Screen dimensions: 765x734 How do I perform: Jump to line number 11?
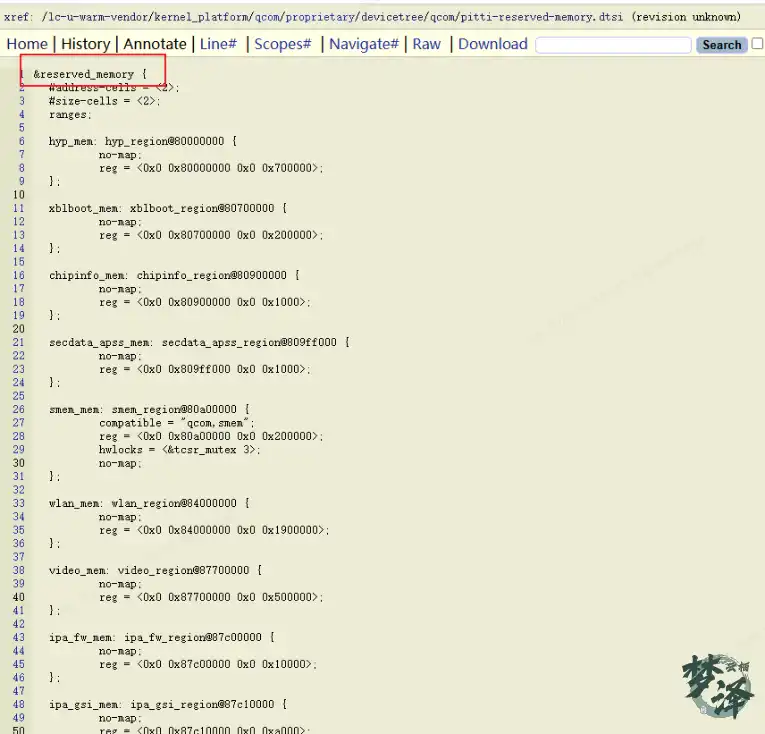[x=19, y=208]
